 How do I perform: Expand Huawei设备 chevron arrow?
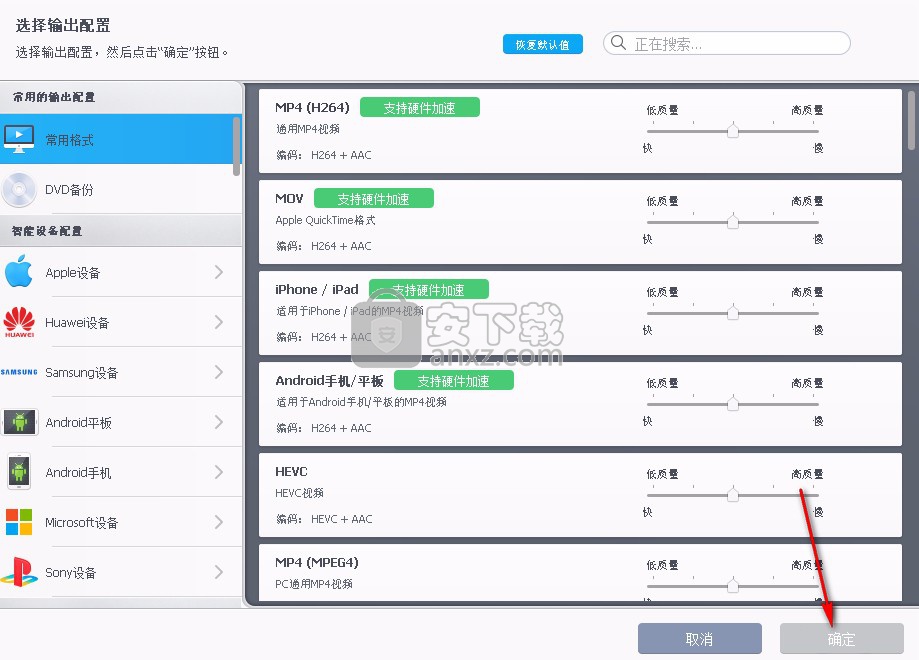pyautogui.click(x=219, y=322)
